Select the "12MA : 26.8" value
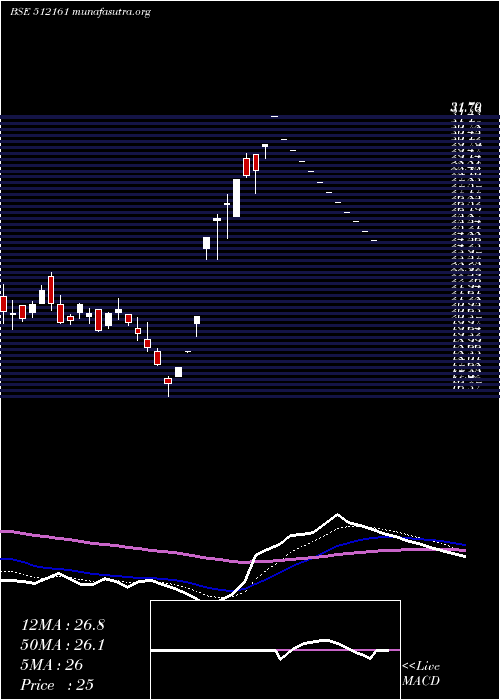The width and height of the screenshot is (500, 700). [63, 625]
